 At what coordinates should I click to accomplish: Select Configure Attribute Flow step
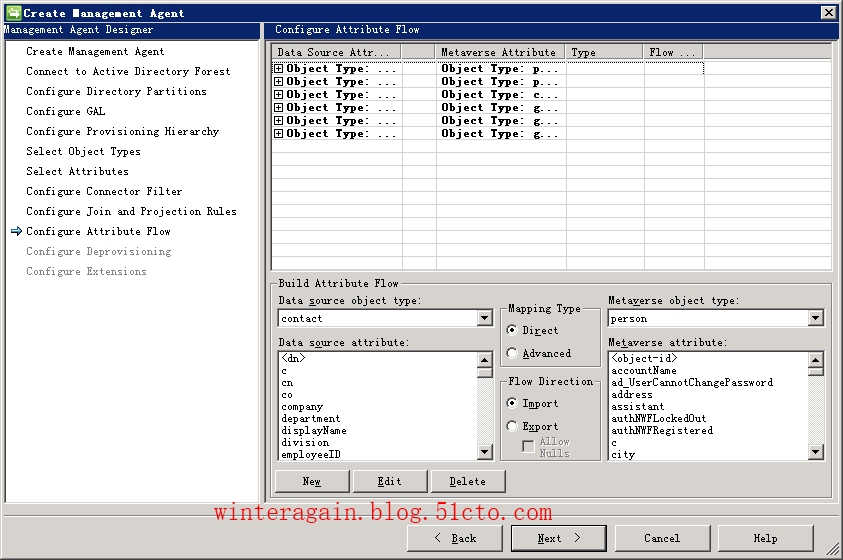point(98,231)
